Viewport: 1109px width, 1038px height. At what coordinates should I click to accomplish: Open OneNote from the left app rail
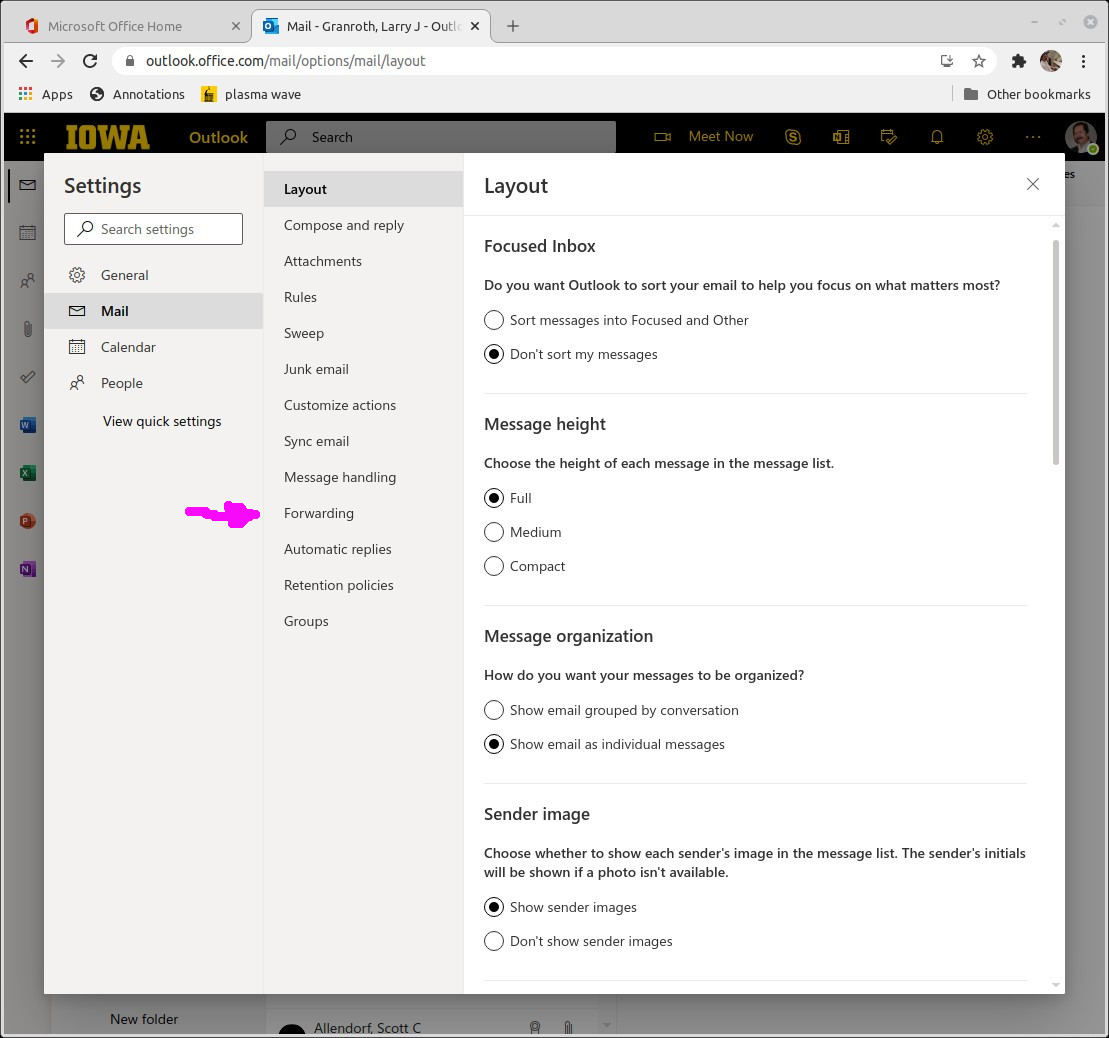27,569
